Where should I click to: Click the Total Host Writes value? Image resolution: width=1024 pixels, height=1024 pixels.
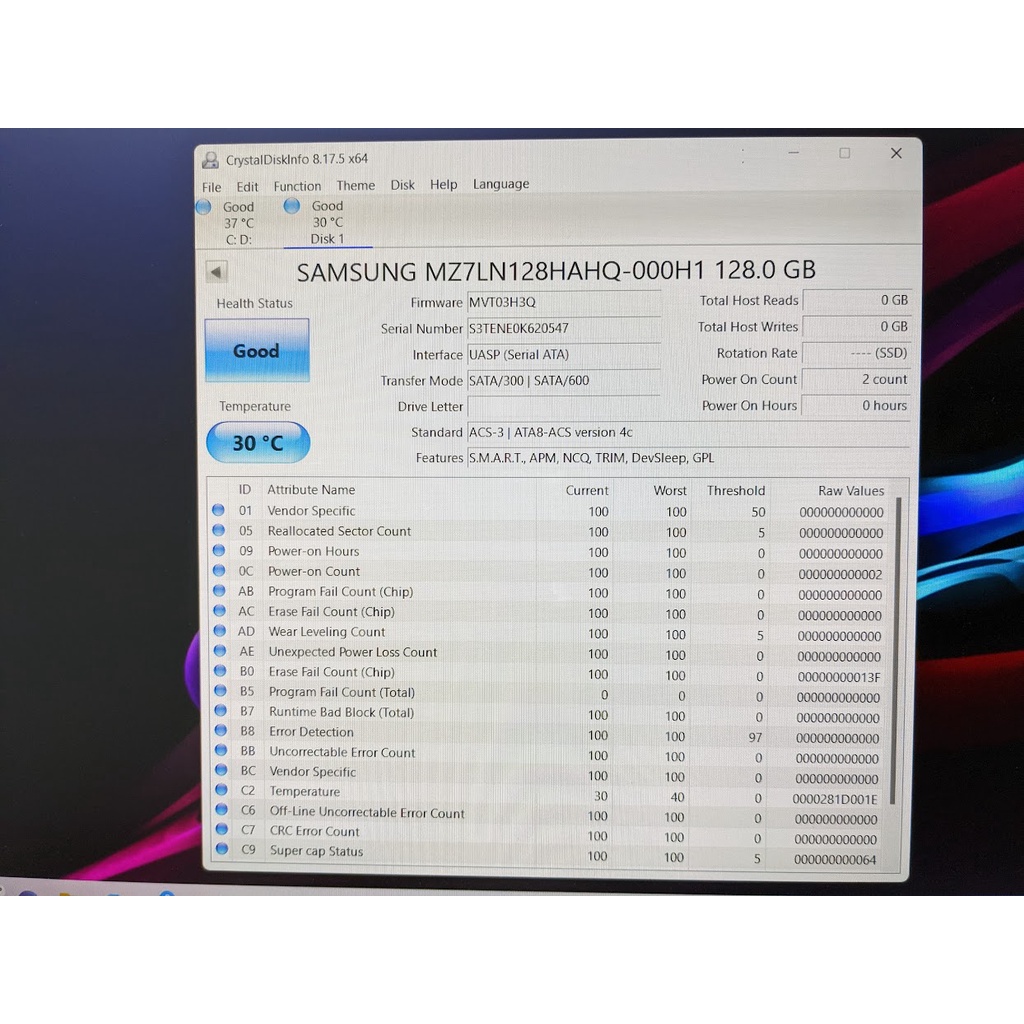[856, 327]
